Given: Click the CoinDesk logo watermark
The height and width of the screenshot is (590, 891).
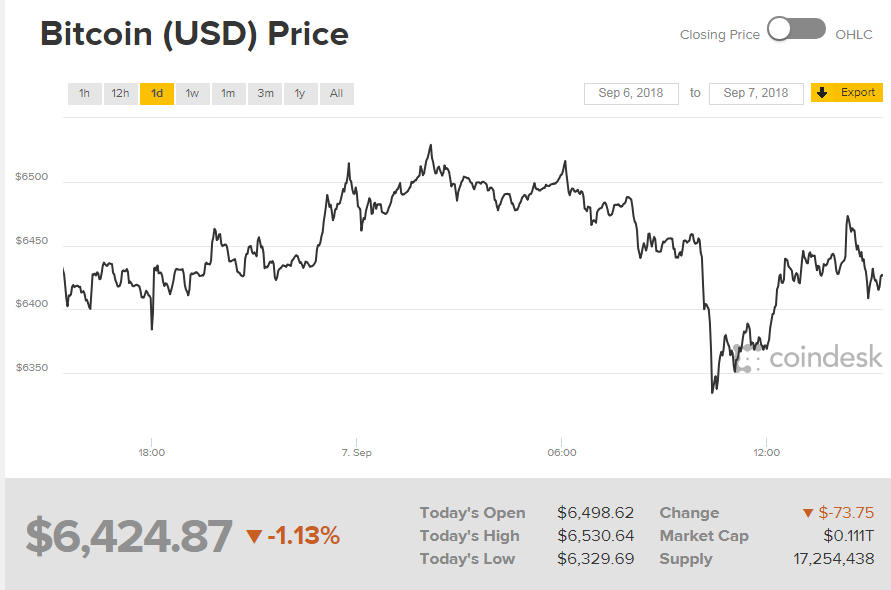Looking at the screenshot, I should click(808, 357).
